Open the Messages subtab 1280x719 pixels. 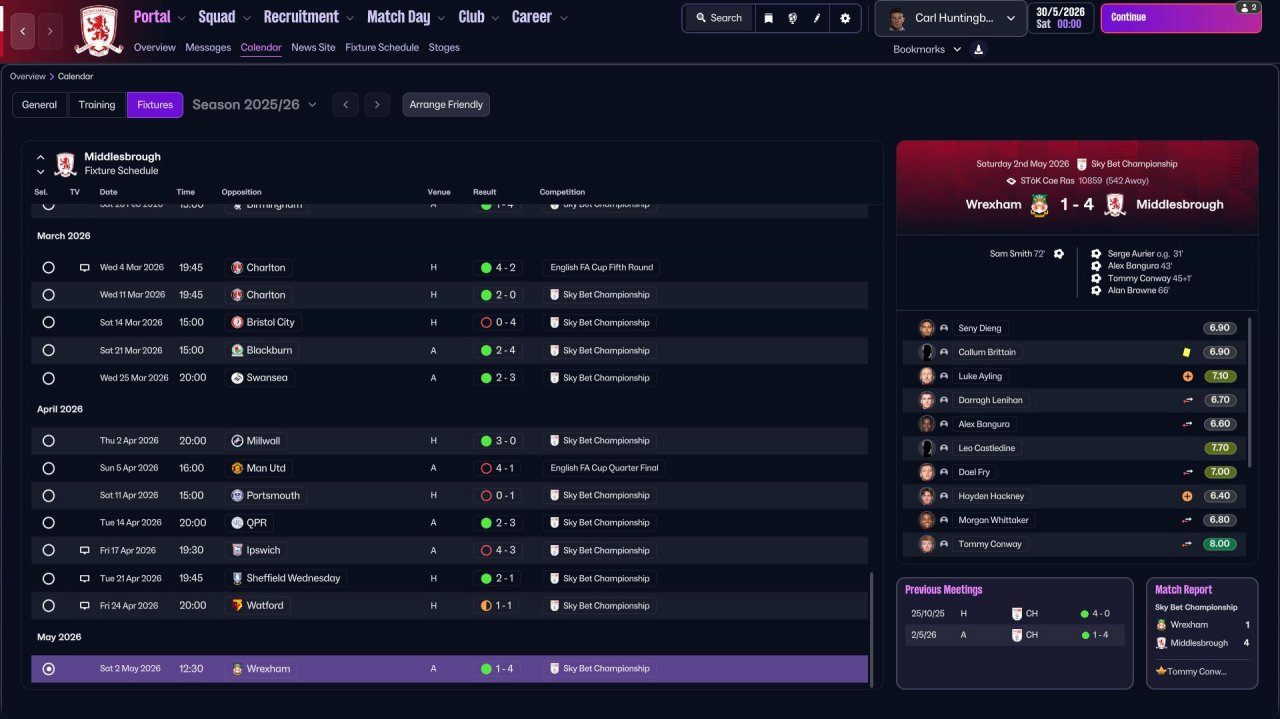pos(208,47)
